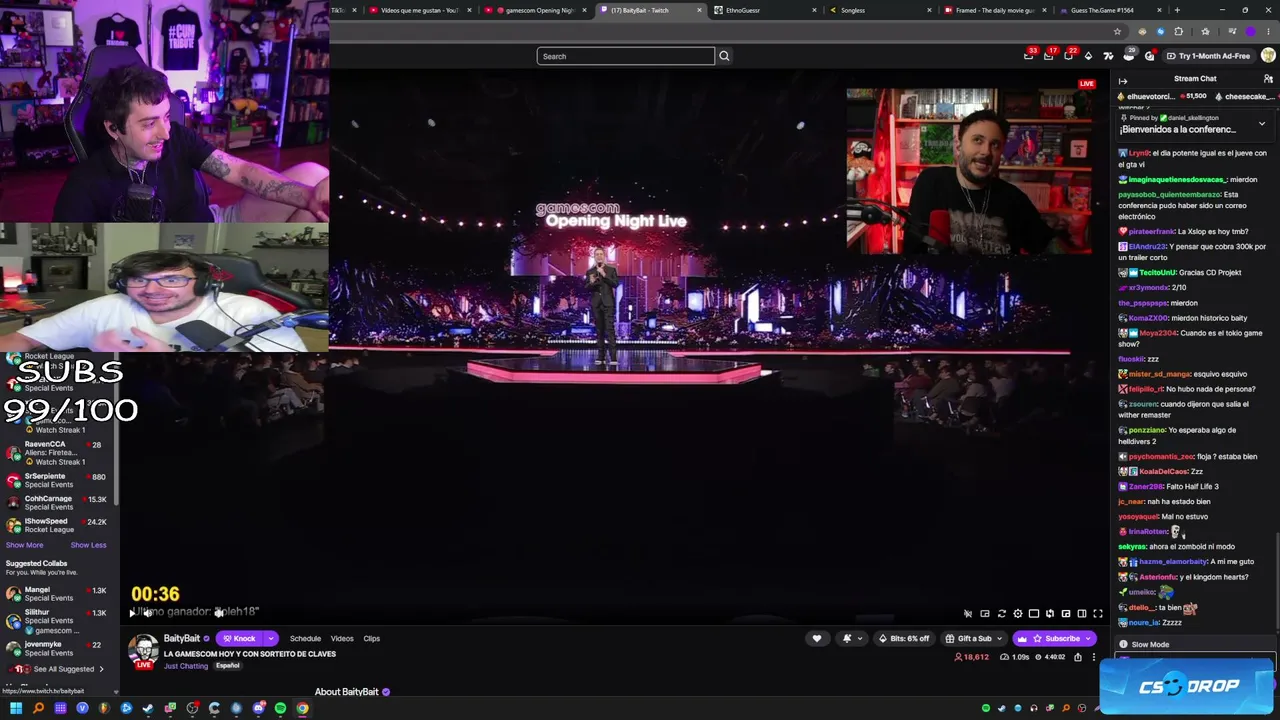Open CohhCarnage's channel in the sidebar
Screen dimensions: 1280x720
point(58,503)
